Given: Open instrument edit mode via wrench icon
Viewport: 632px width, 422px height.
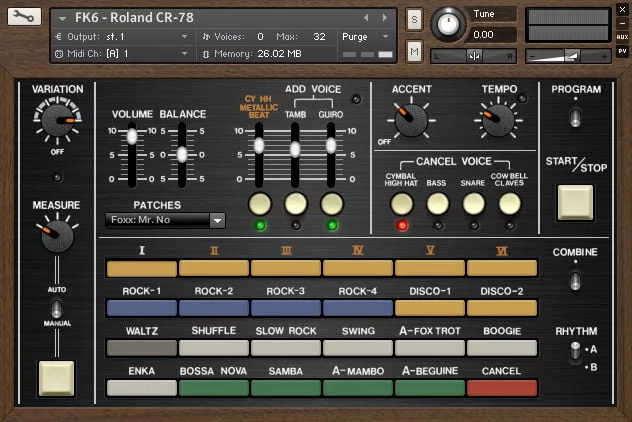Looking at the screenshot, I should tap(24, 17).
